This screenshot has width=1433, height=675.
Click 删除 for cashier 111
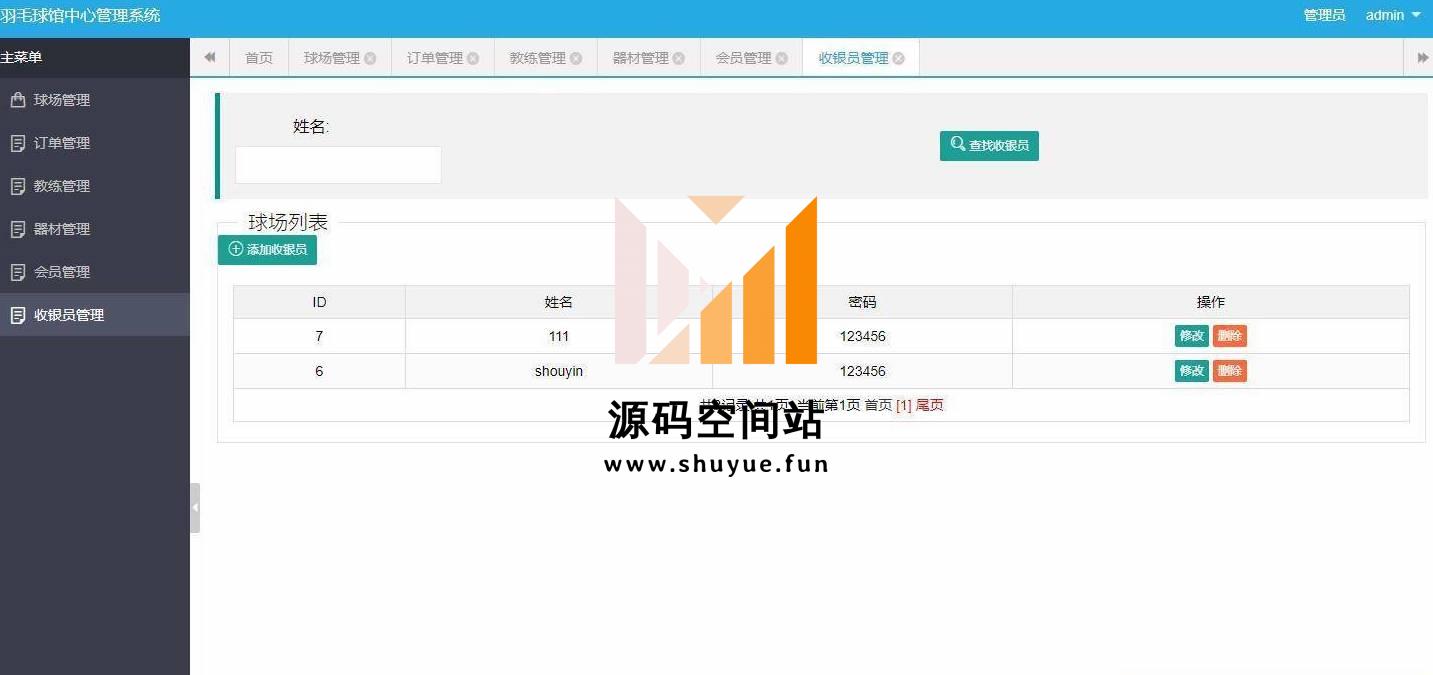click(x=1230, y=336)
